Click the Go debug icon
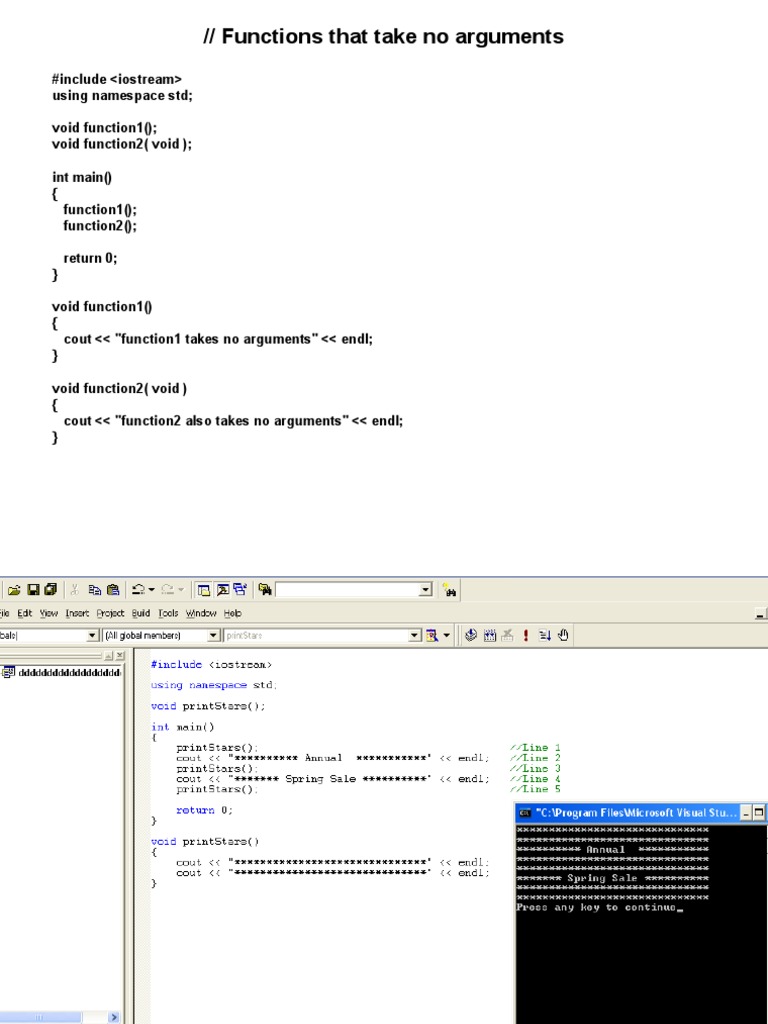Image resolution: width=768 pixels, height=1024 pixels. (545, 635)
